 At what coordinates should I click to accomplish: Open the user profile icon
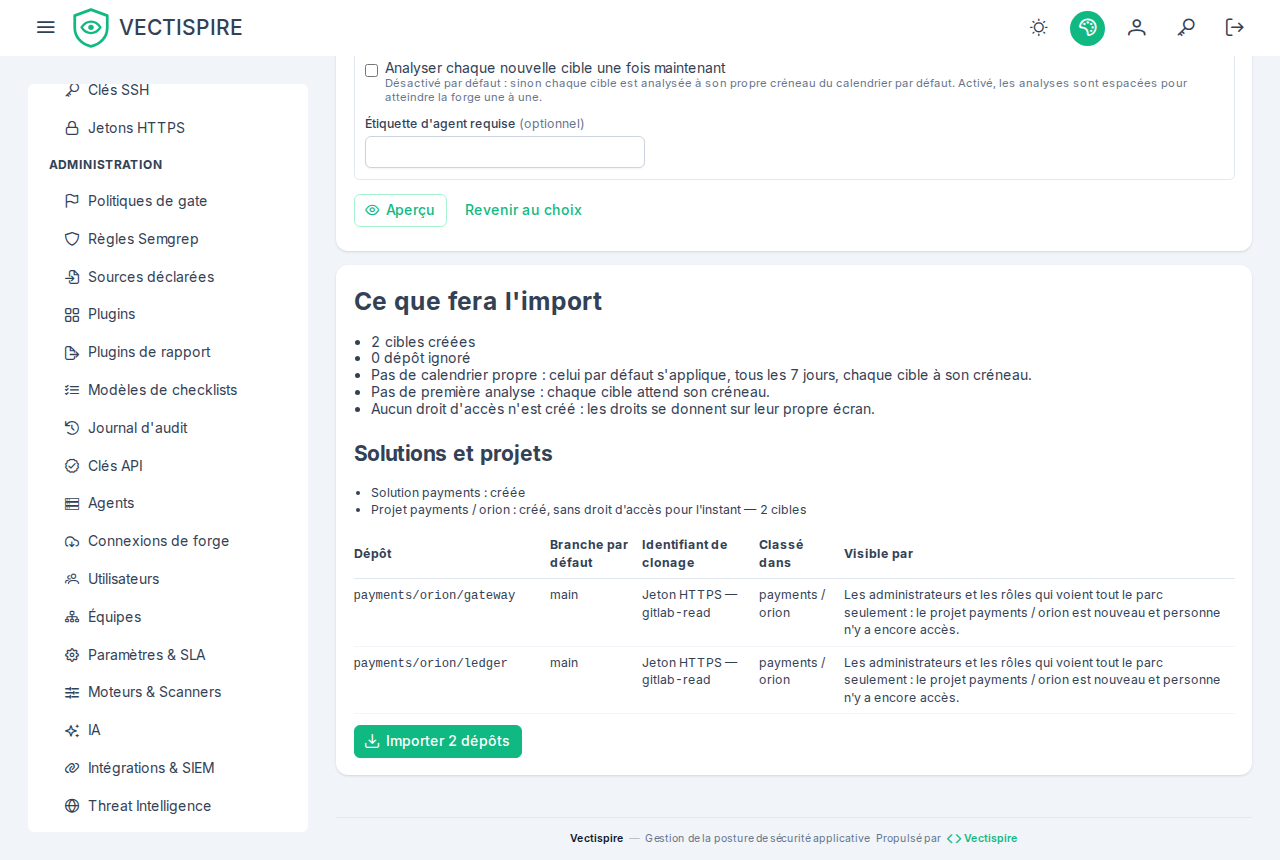coord(1137,27)
